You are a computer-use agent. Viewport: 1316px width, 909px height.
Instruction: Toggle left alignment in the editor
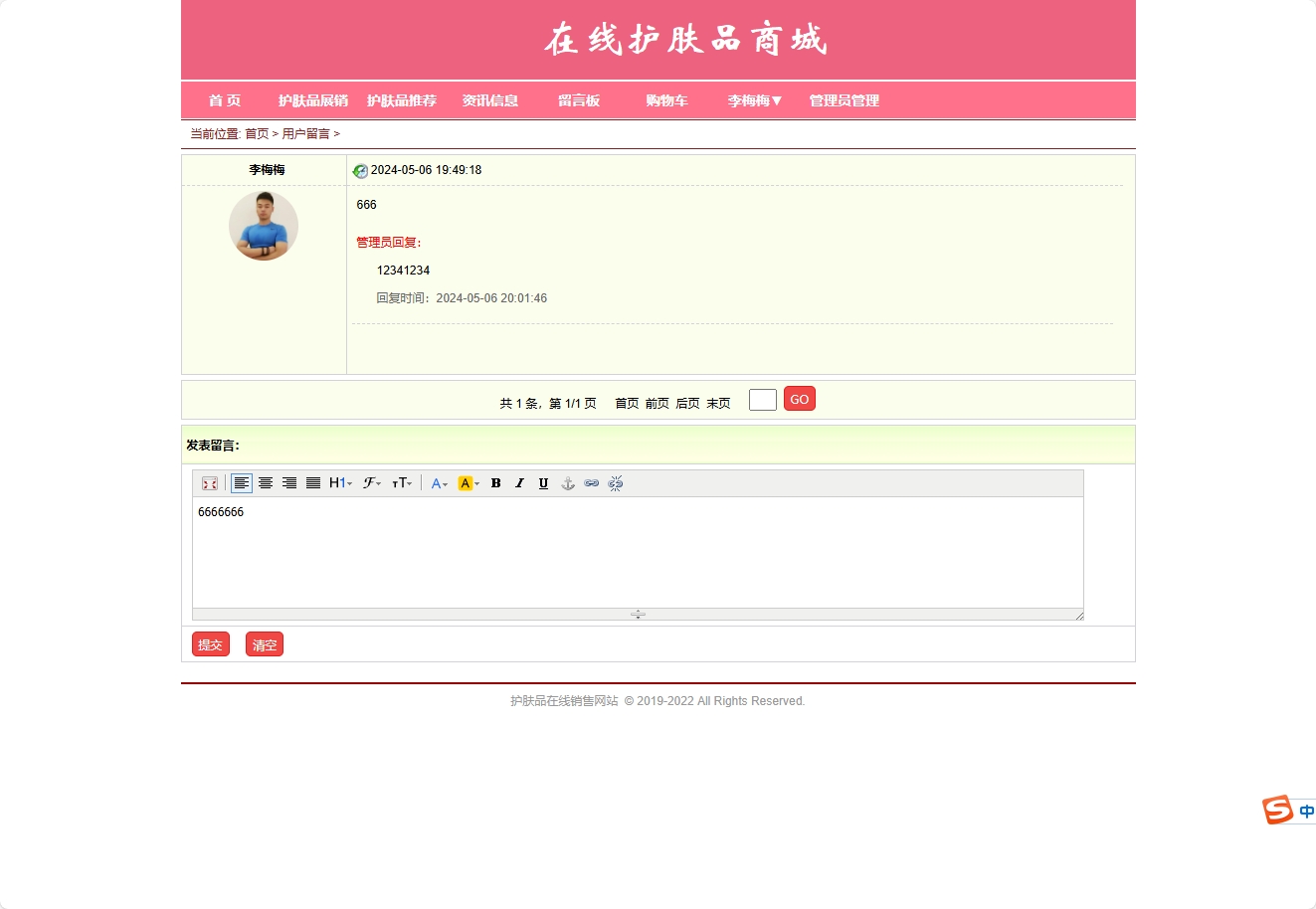coord(242,483)
